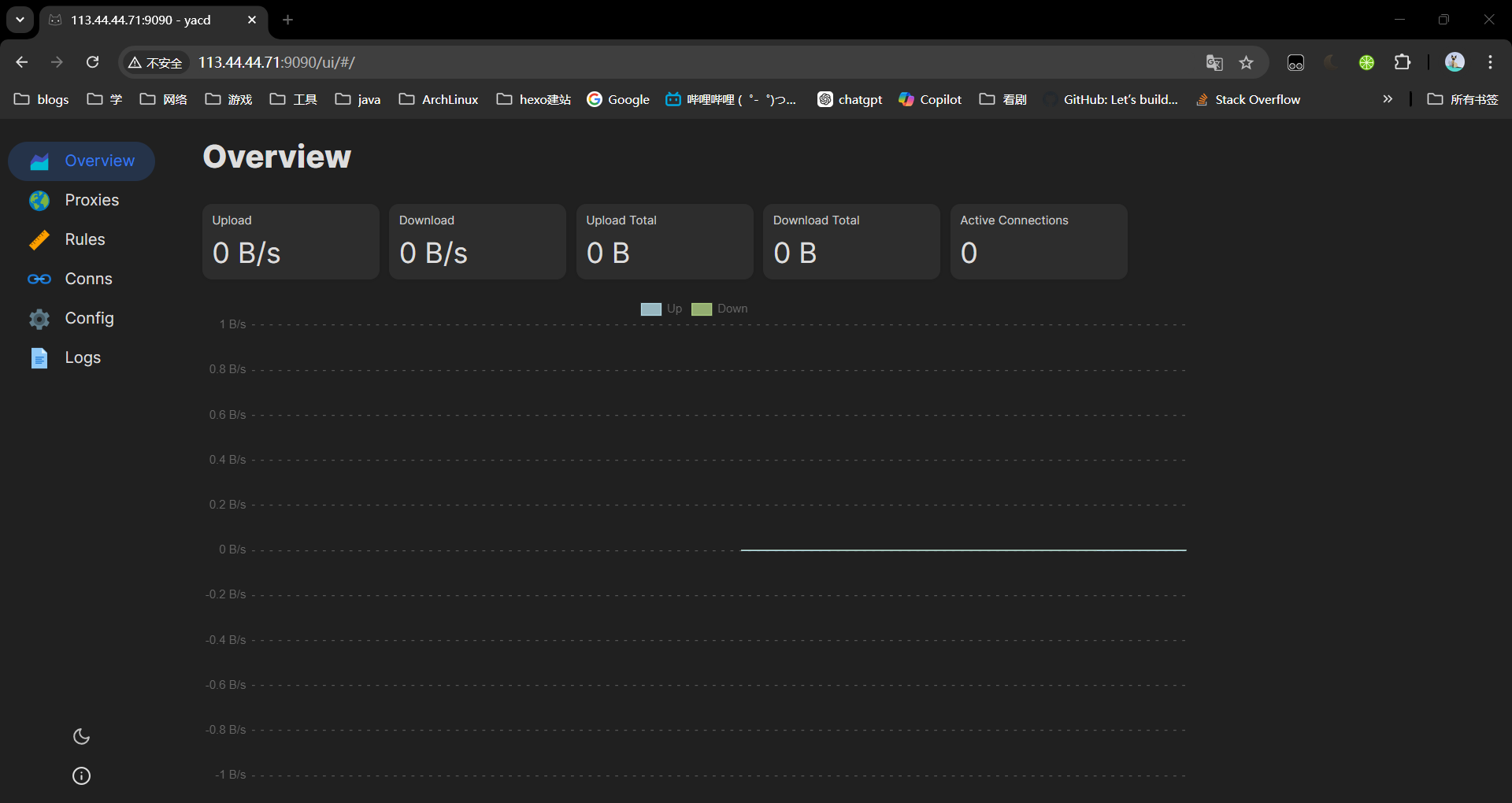Click the -1 B/s axis label
The width and height of the screenshot is (1512, 803).
coord(231,775)
